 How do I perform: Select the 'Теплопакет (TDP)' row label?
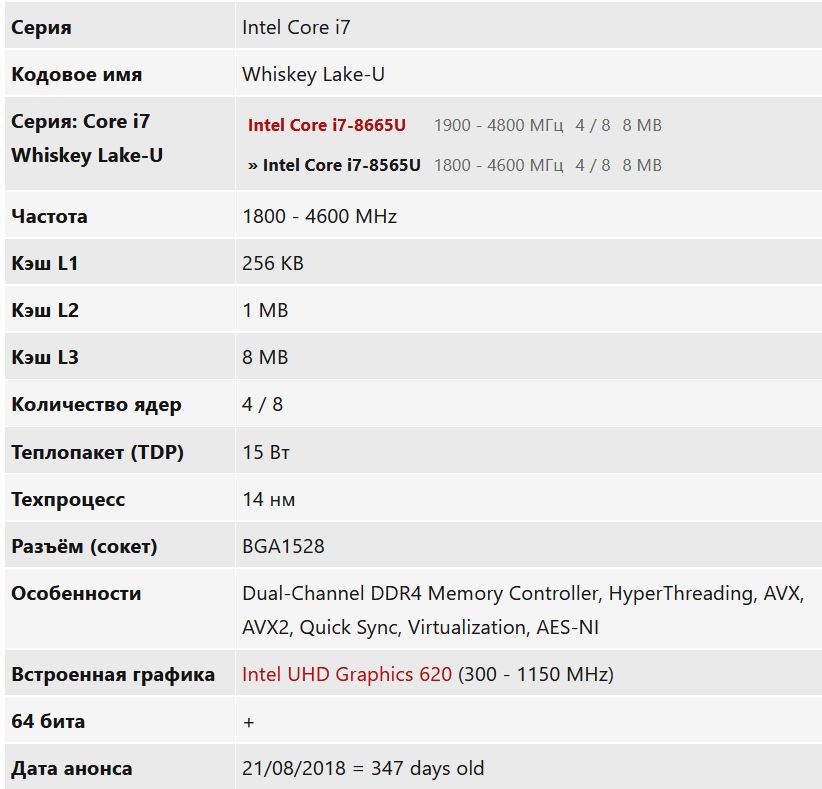(x=97, y=452)
